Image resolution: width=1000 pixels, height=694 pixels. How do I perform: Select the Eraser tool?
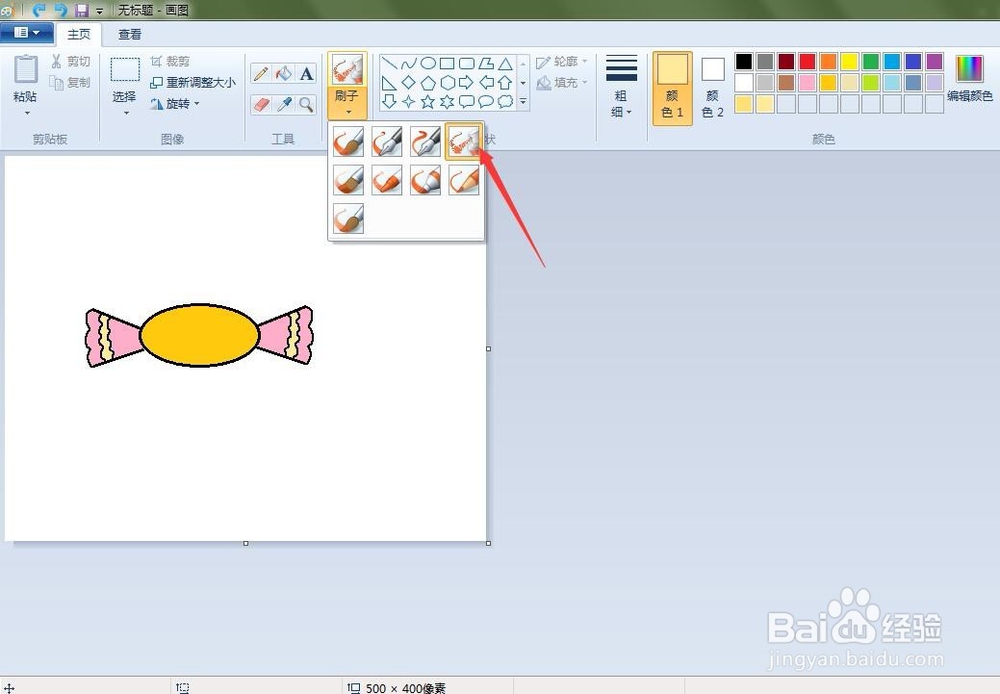tap(261, 103)
